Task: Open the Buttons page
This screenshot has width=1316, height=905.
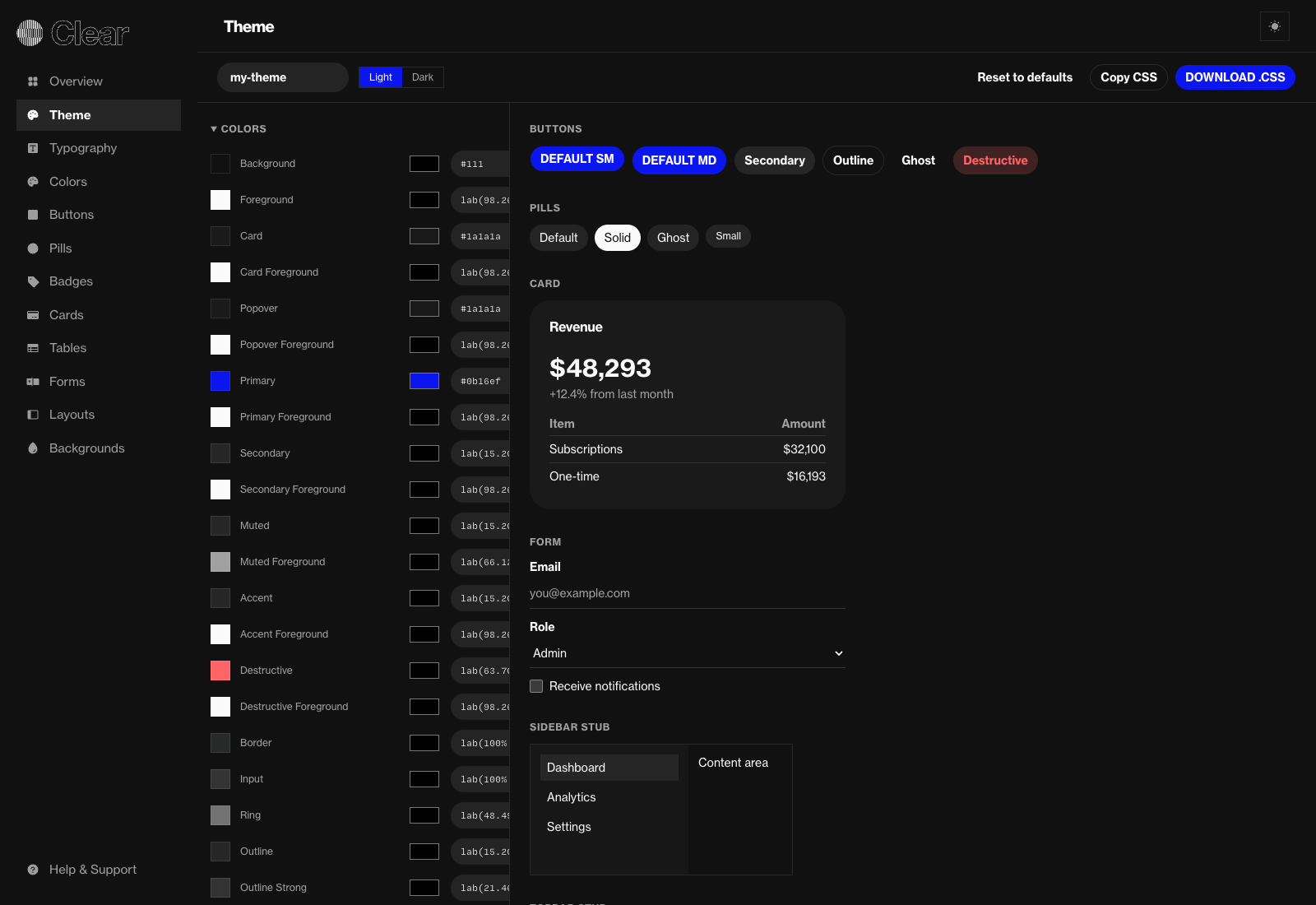Action: tap(99, 215)
